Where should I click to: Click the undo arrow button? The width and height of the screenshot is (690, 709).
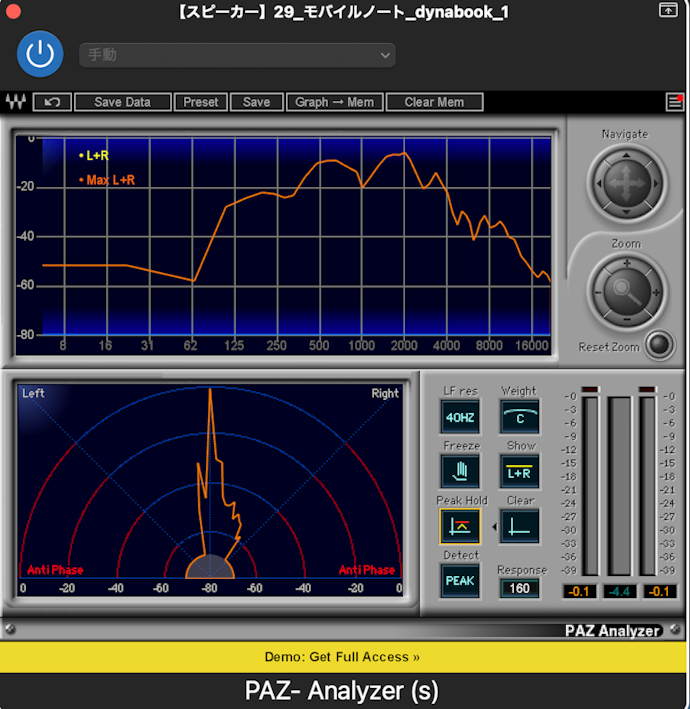pos(52,102)
